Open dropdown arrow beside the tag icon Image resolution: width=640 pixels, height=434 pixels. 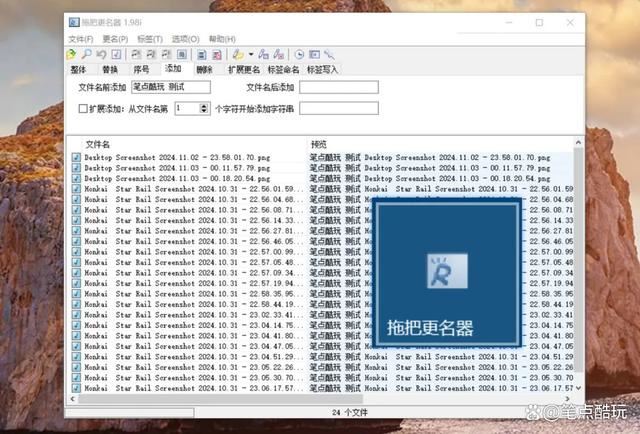point(250,53)
